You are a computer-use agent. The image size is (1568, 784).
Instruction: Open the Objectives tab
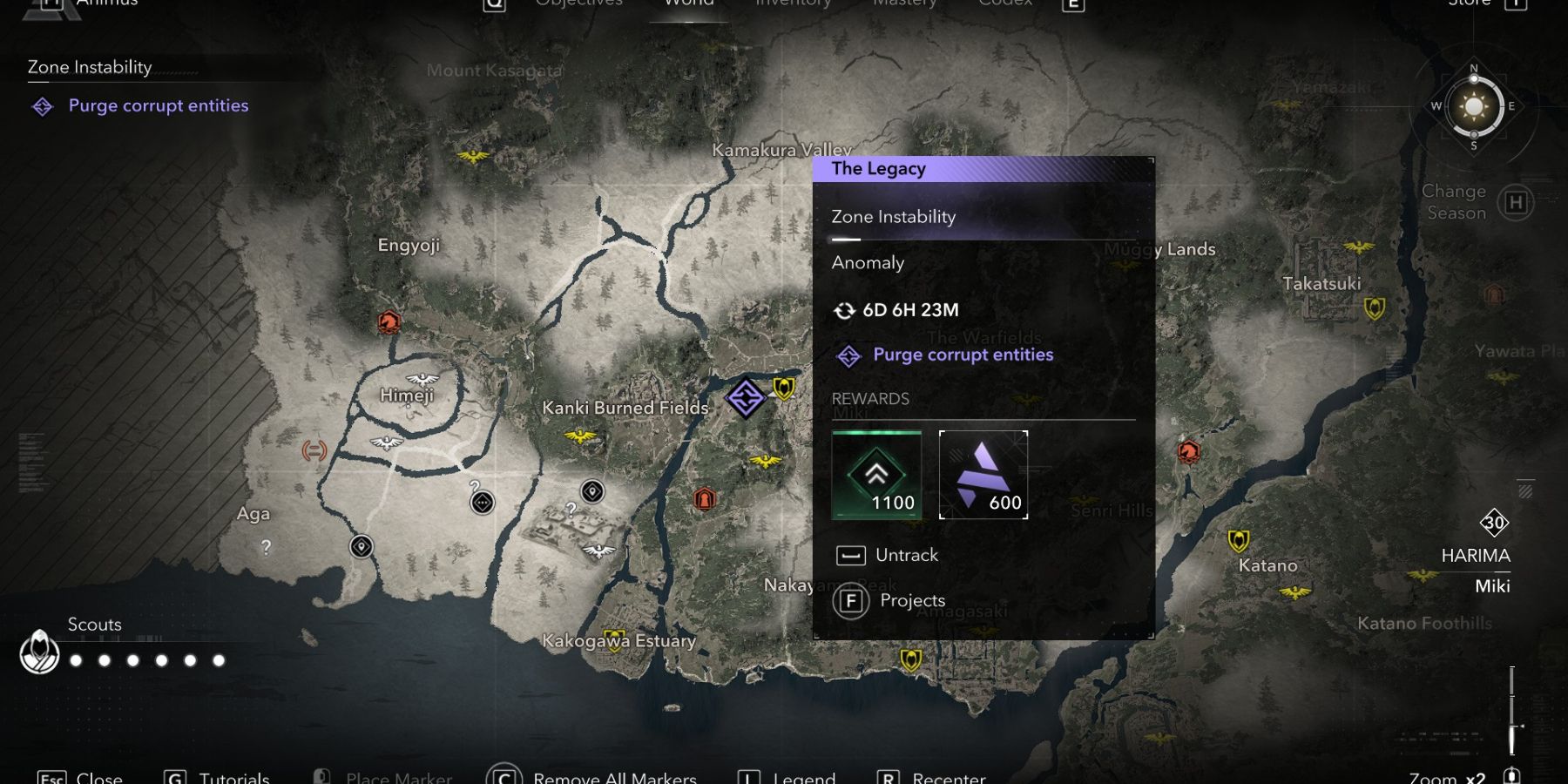click(579, 3)
